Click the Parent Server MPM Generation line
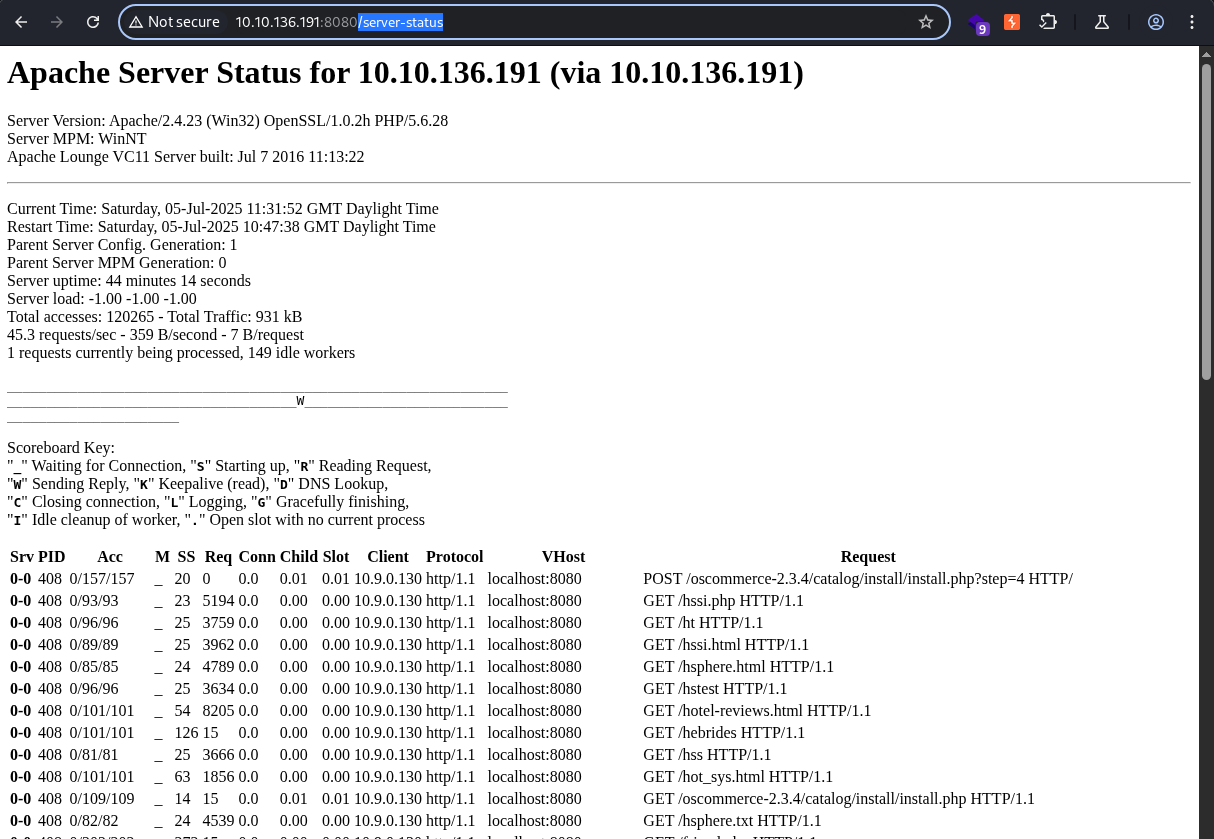 pyautogui.click(x=116, y=263)
